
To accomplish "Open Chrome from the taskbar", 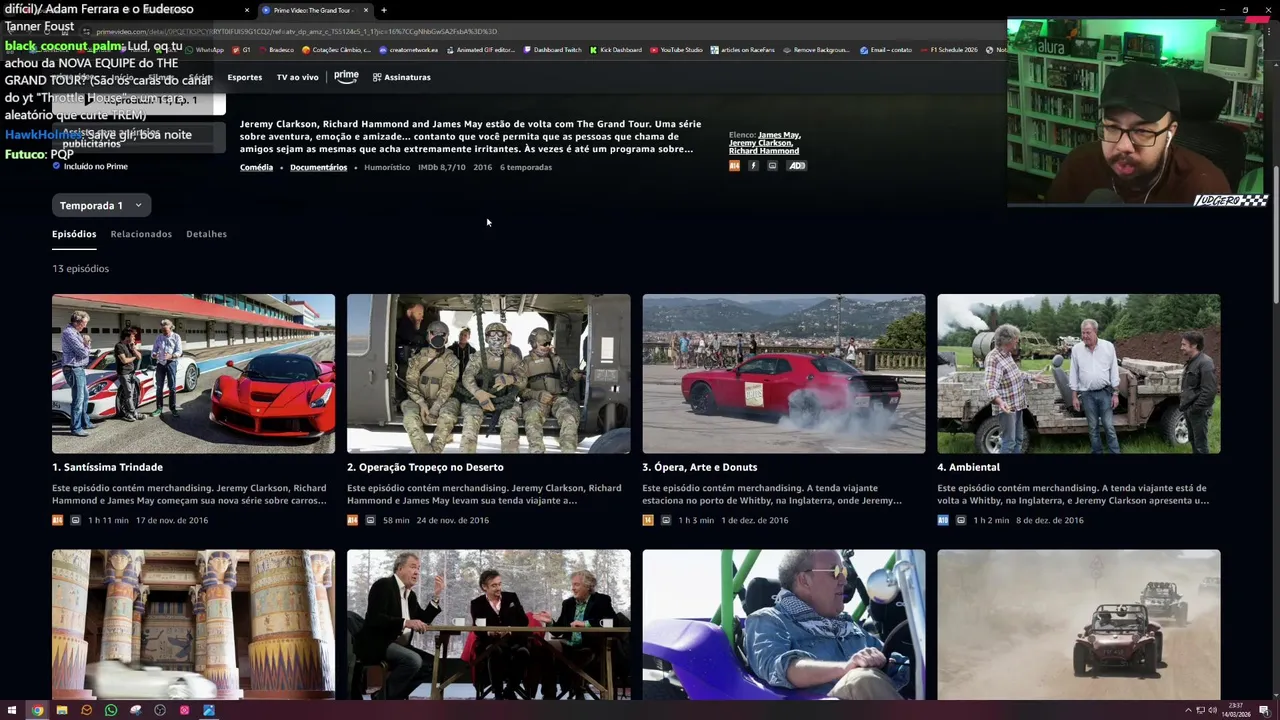I will [37, 710].
